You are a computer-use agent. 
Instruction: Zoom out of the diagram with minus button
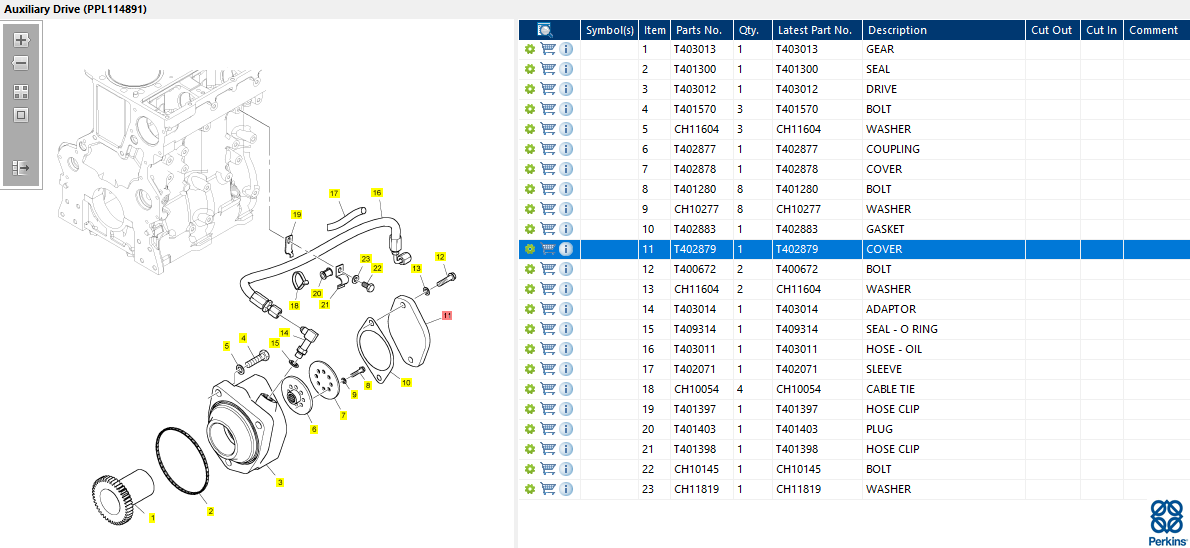tap(21, 64)
